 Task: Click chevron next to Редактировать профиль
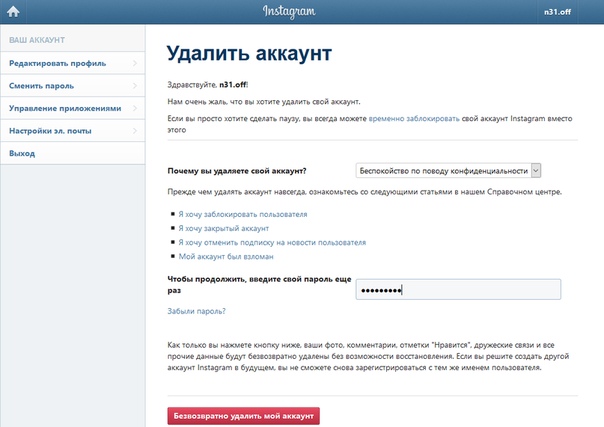135,63
